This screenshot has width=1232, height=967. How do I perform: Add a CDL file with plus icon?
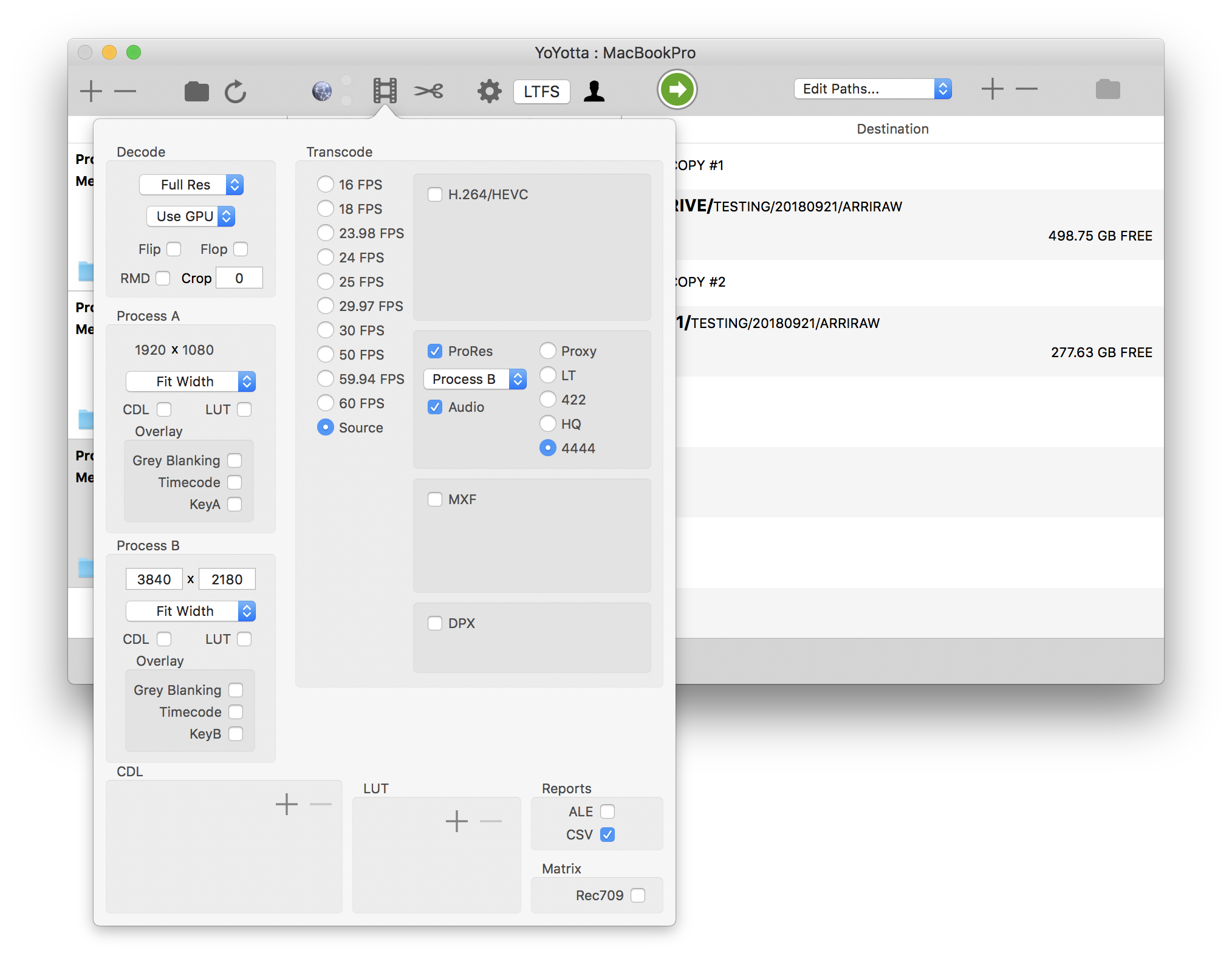(x=287, y=804)
